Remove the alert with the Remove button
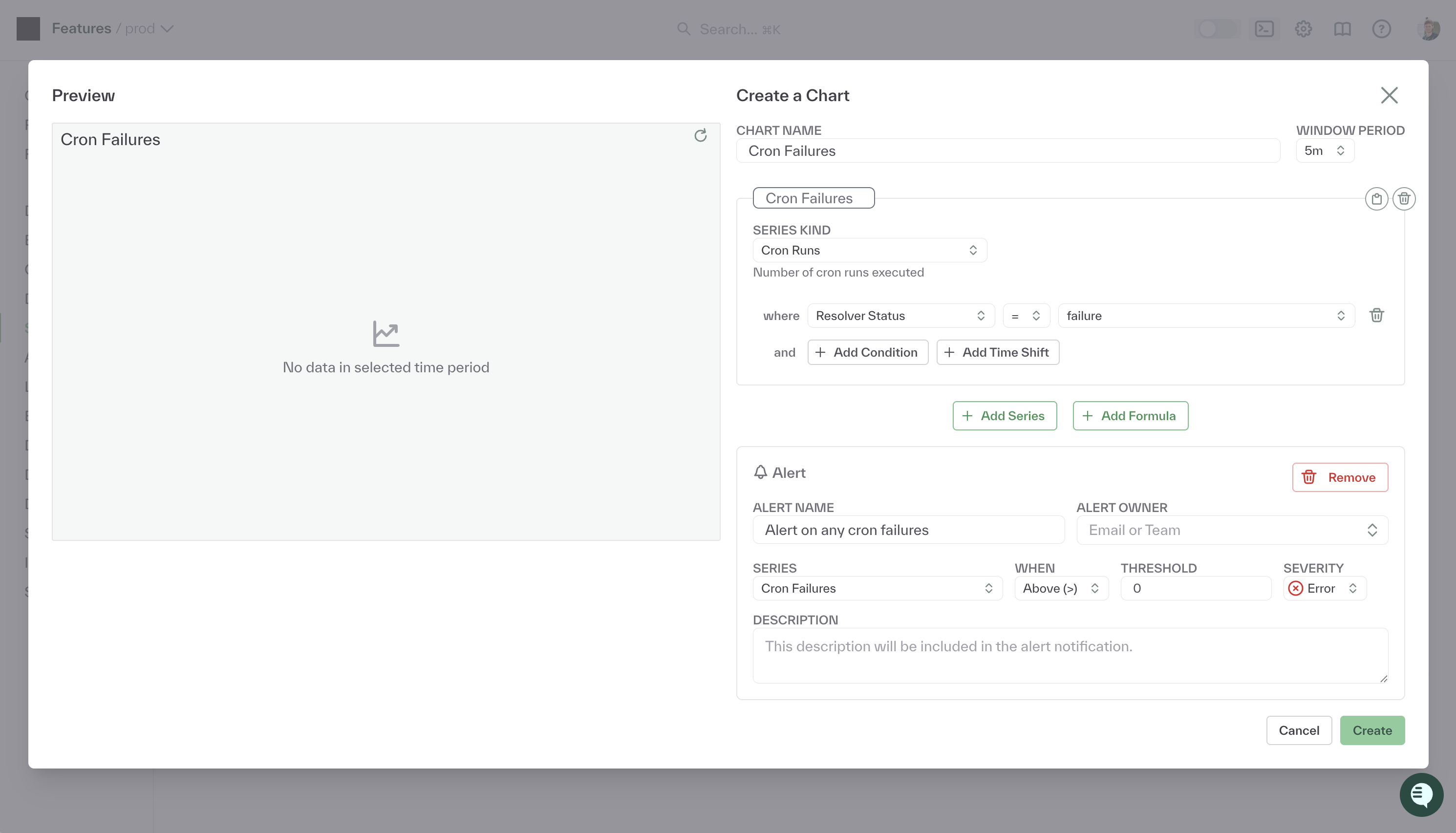 [1339, 477]
